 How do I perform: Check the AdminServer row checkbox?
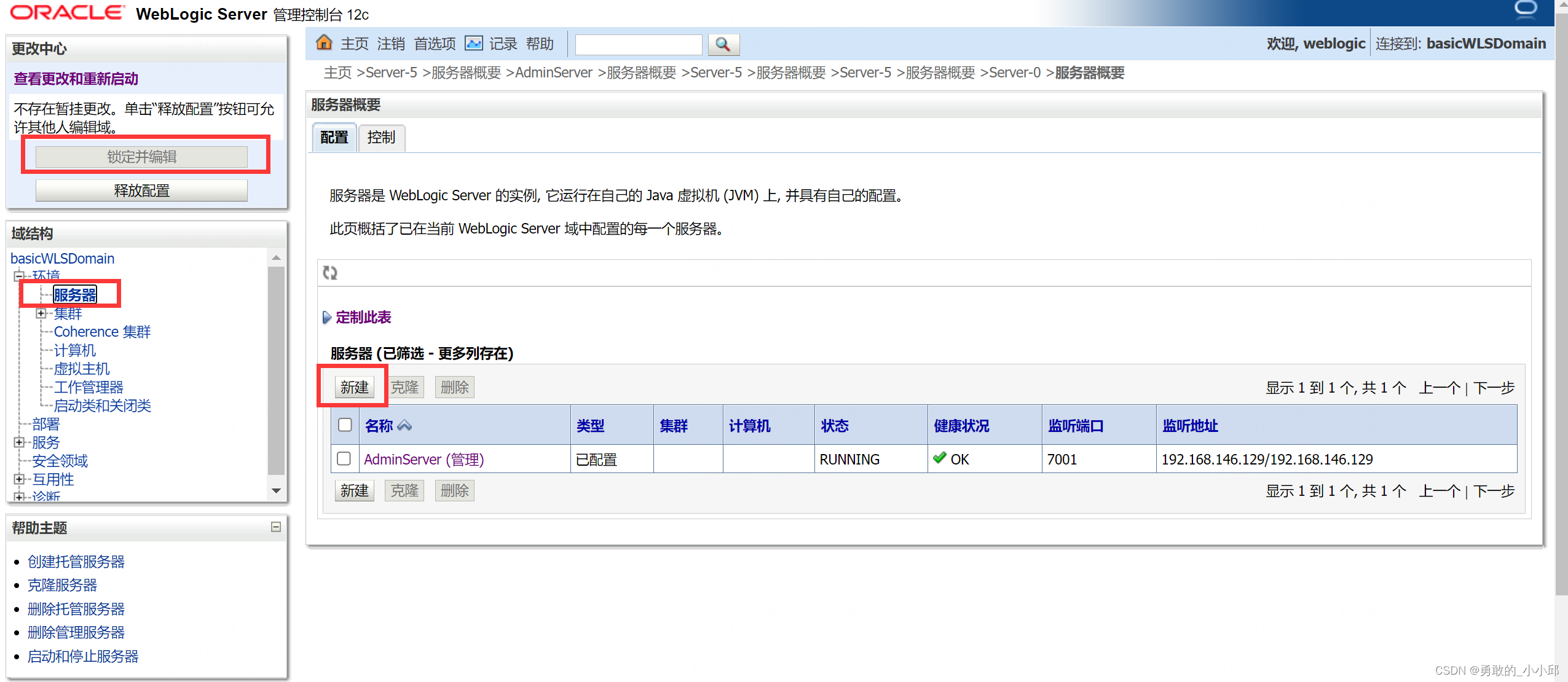344,458
